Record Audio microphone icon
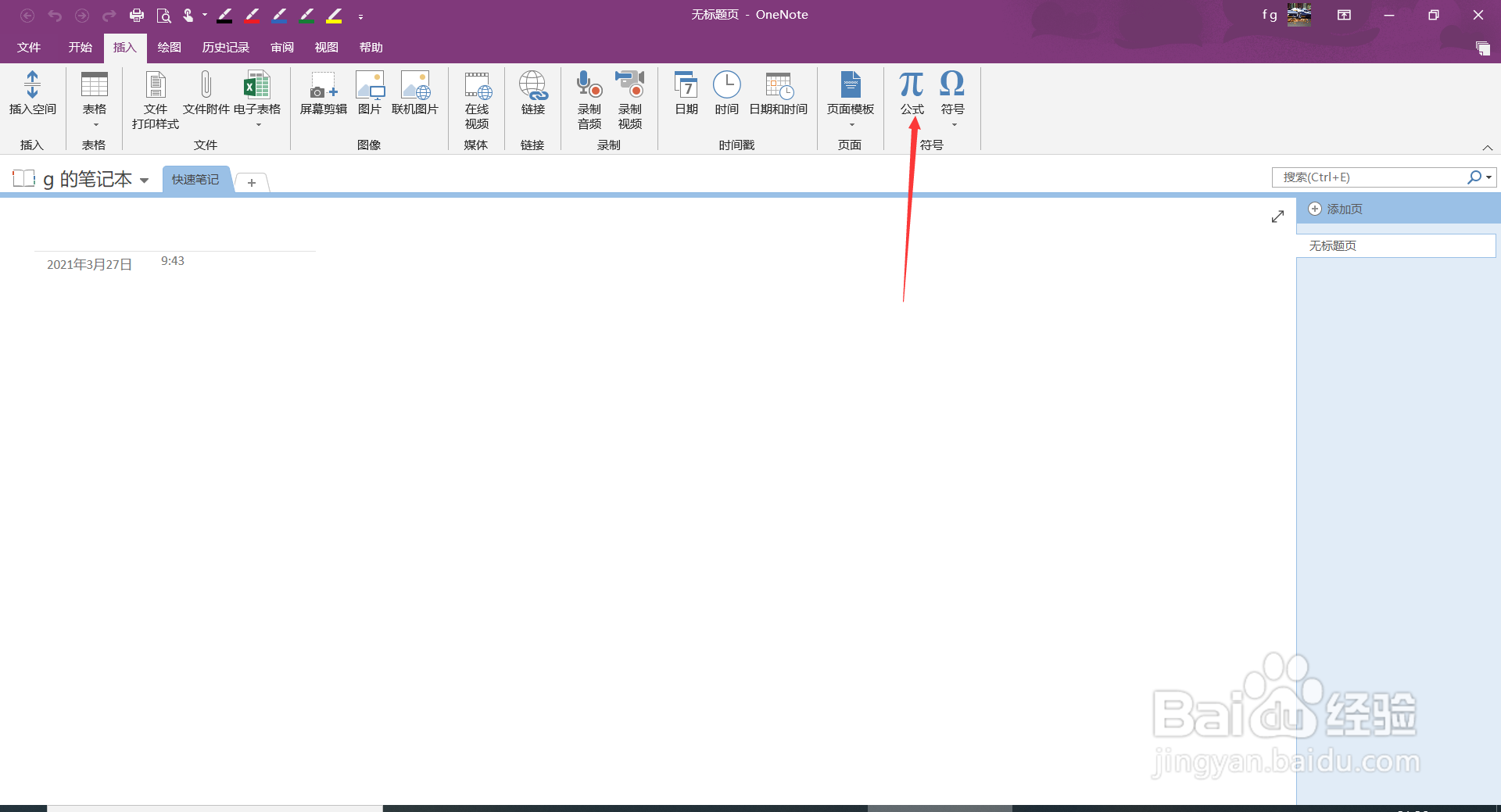The width and height of the screenshot is (1501, 812). [x=589, y=84]
